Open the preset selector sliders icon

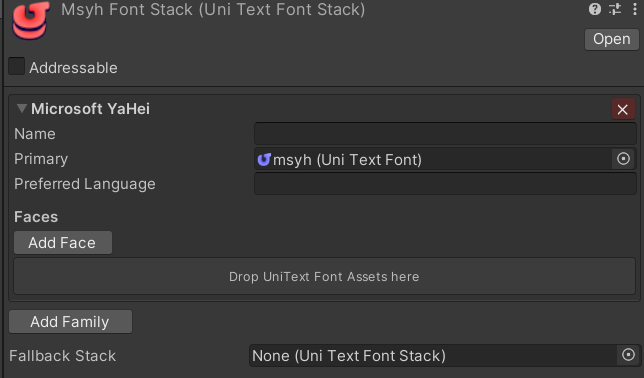615,9
